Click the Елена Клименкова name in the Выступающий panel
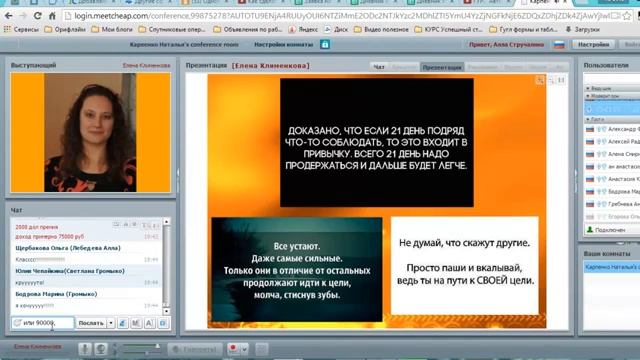640x360 pixels. [x=146, y=65]
